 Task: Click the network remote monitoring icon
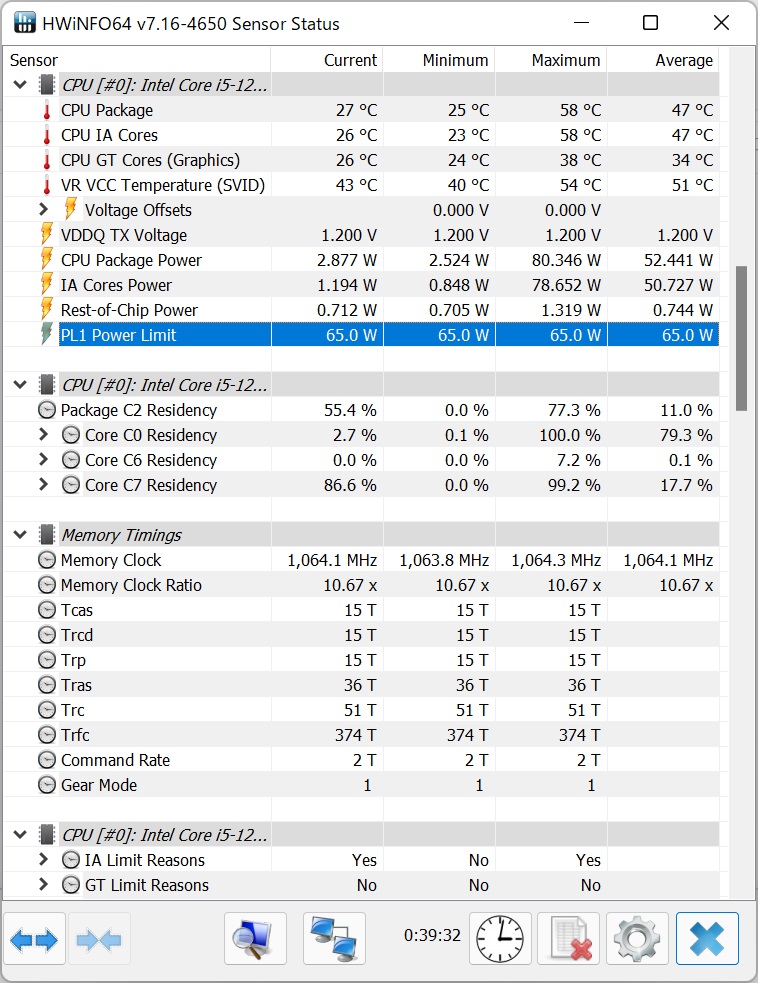[334, 939]
